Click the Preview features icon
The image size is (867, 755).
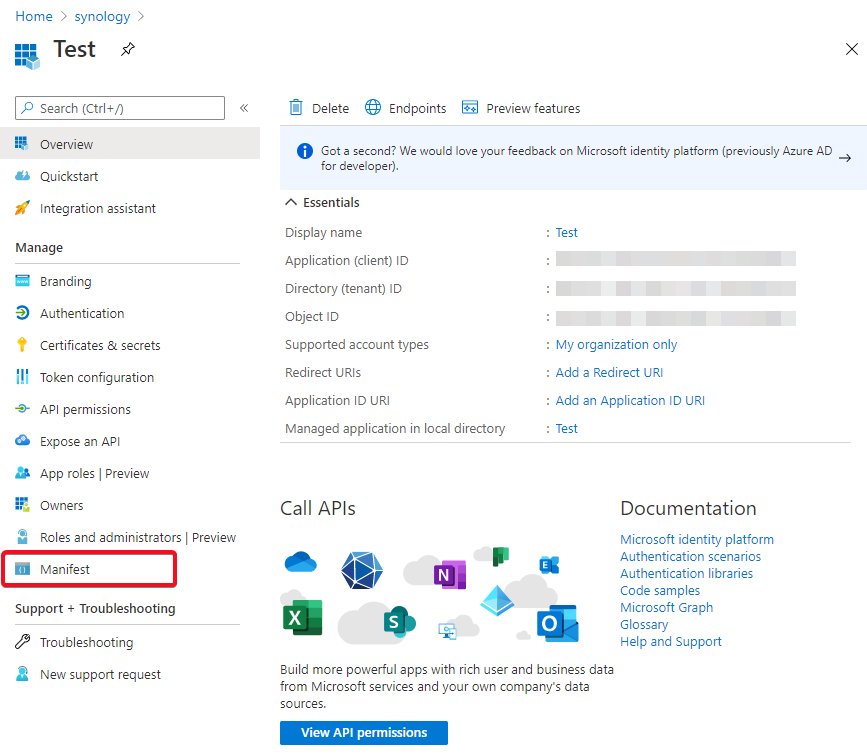tap(470, 107)
